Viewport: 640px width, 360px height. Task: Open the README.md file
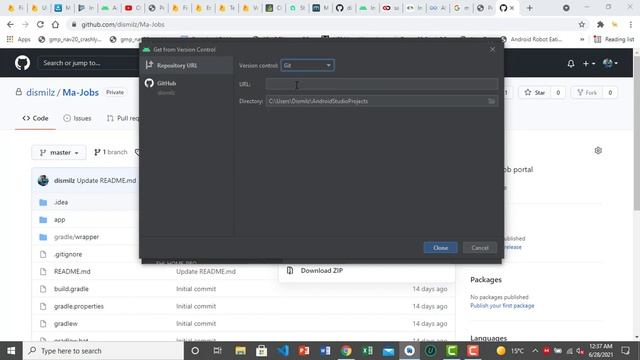(72, 271)
